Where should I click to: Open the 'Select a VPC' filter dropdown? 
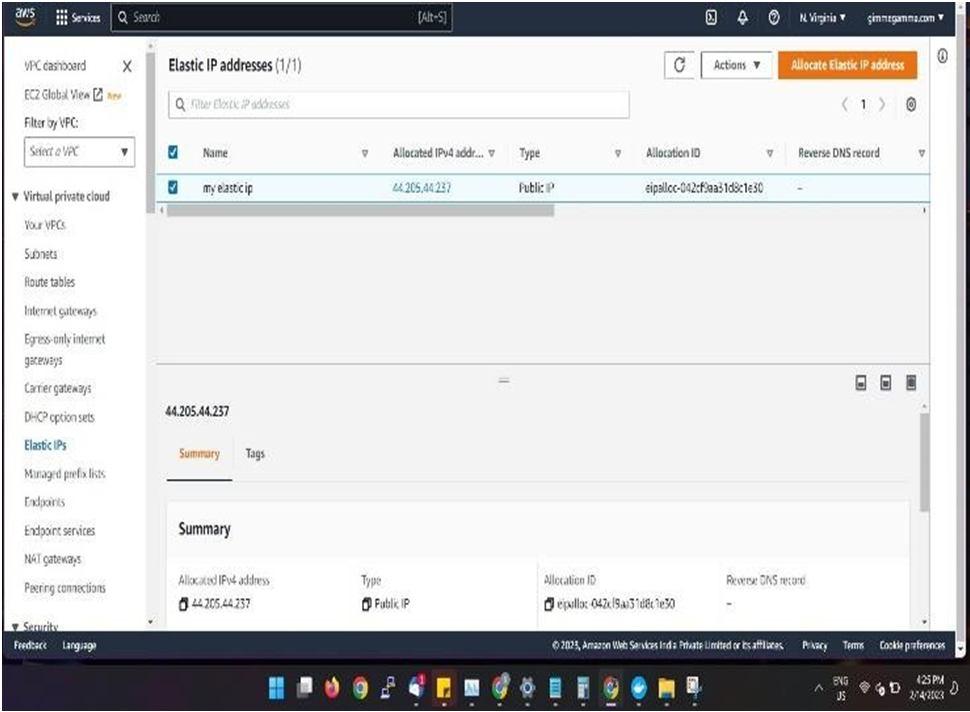[x=79, y=152]
